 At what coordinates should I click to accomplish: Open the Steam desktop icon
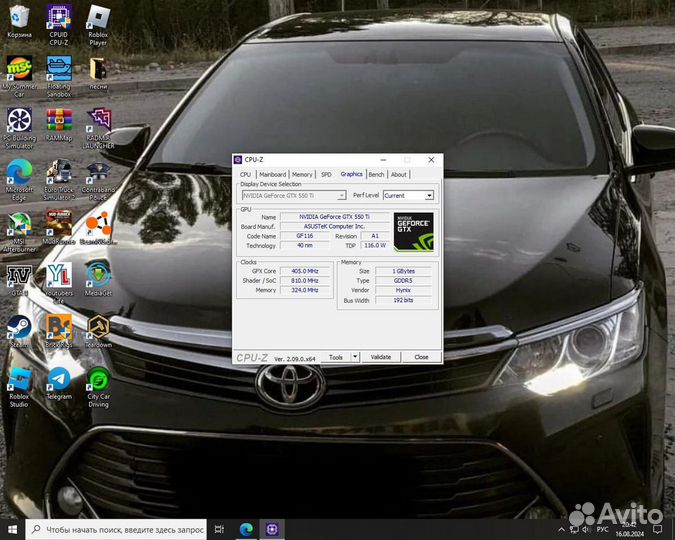tap(19, 327)
